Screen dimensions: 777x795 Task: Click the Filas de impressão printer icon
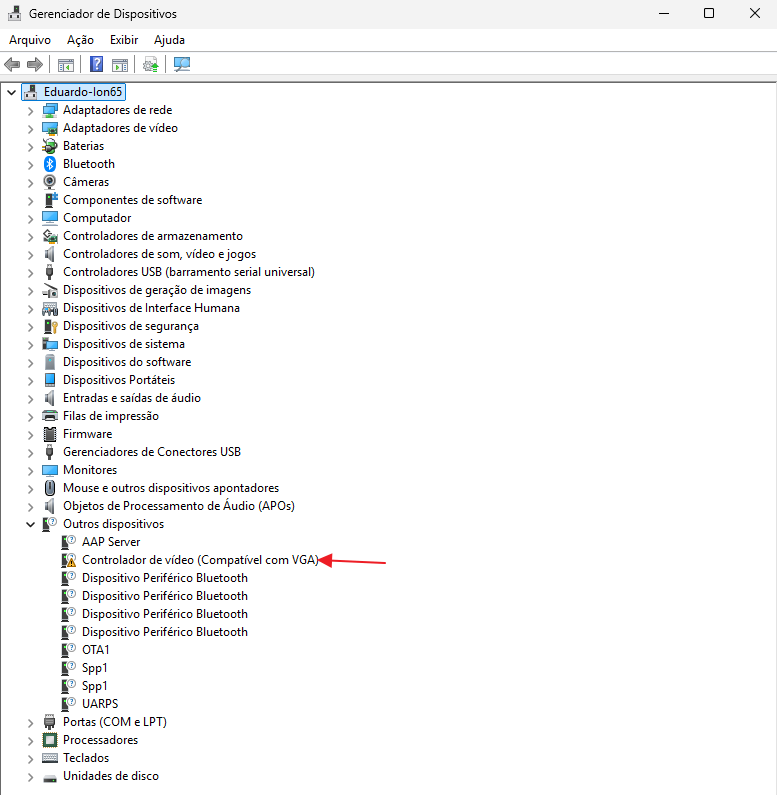tap(50, 416)
